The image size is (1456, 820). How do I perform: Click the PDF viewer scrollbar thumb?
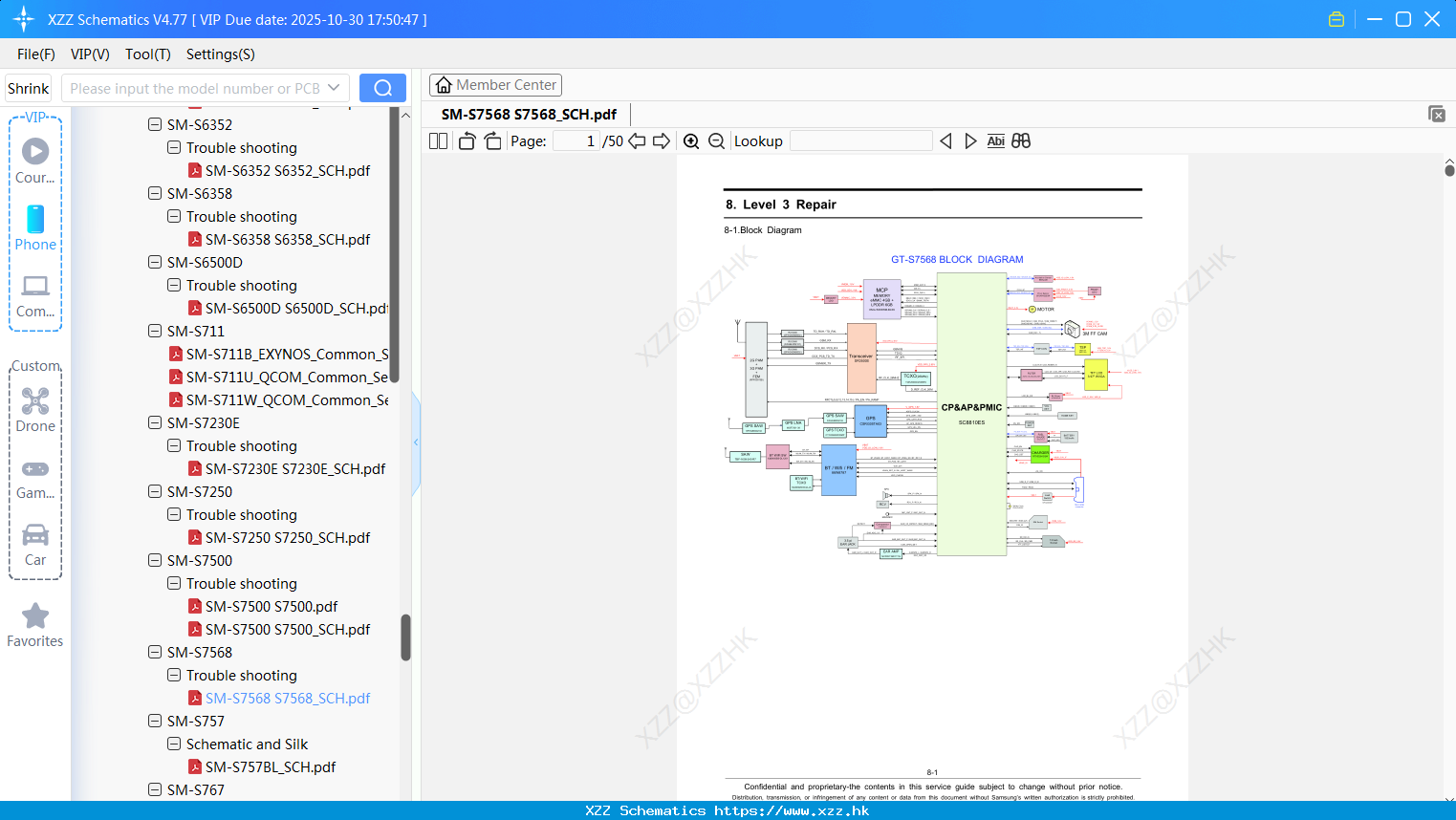1449,170
